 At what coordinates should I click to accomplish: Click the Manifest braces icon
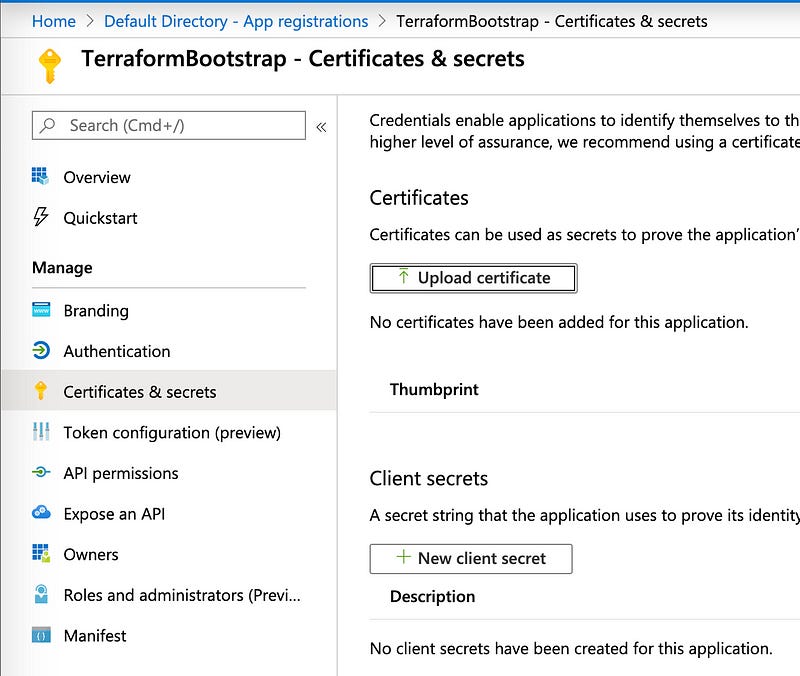(41, 635)
